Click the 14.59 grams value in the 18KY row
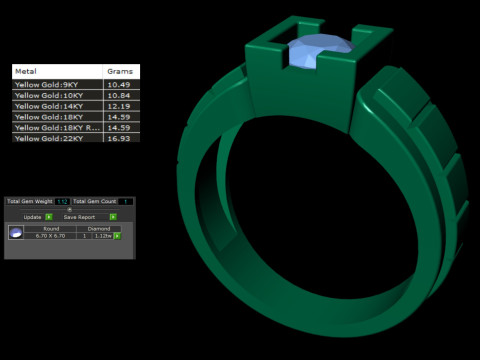This screenshot has width=480, height=360. coord(119,117)
